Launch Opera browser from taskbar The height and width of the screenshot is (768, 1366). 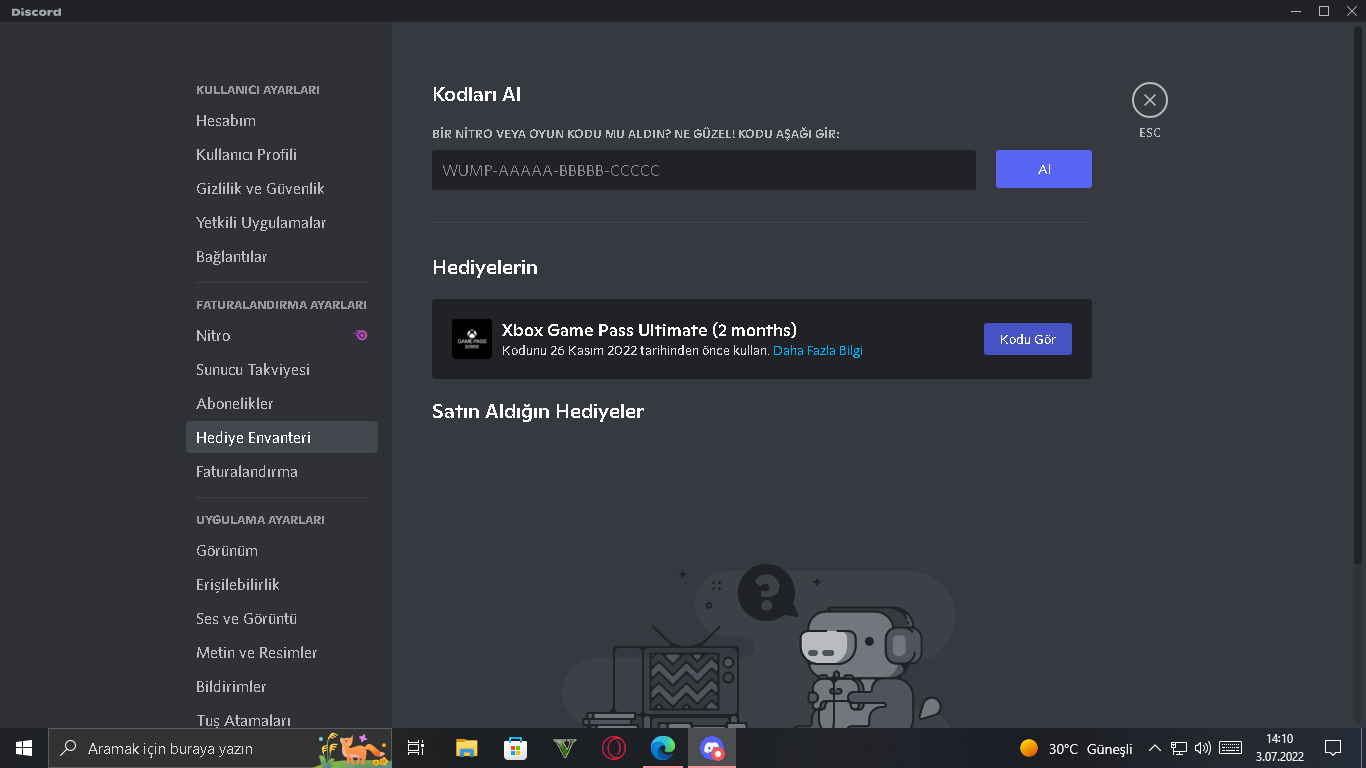(614, 748)
